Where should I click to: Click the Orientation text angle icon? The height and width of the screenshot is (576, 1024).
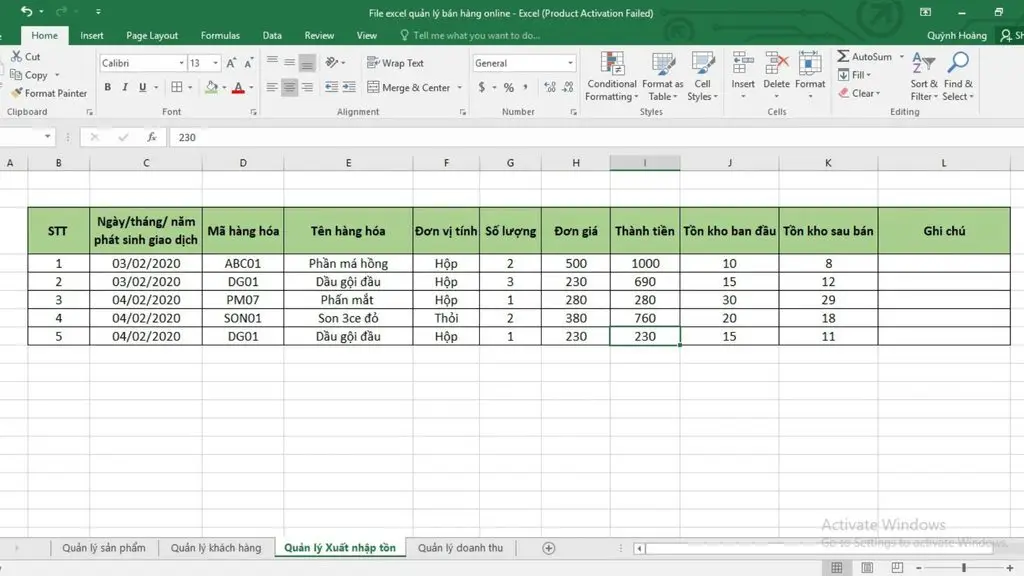click(x=332, y=63)
